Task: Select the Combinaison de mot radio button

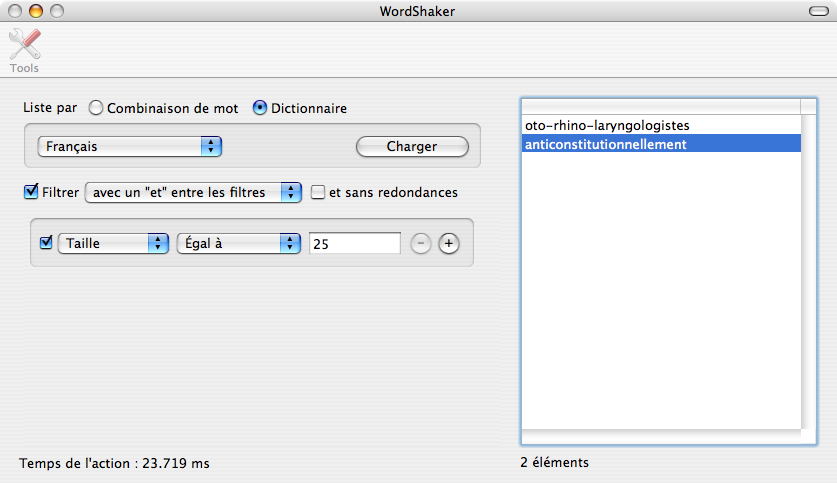Action: tap(96, 108)
